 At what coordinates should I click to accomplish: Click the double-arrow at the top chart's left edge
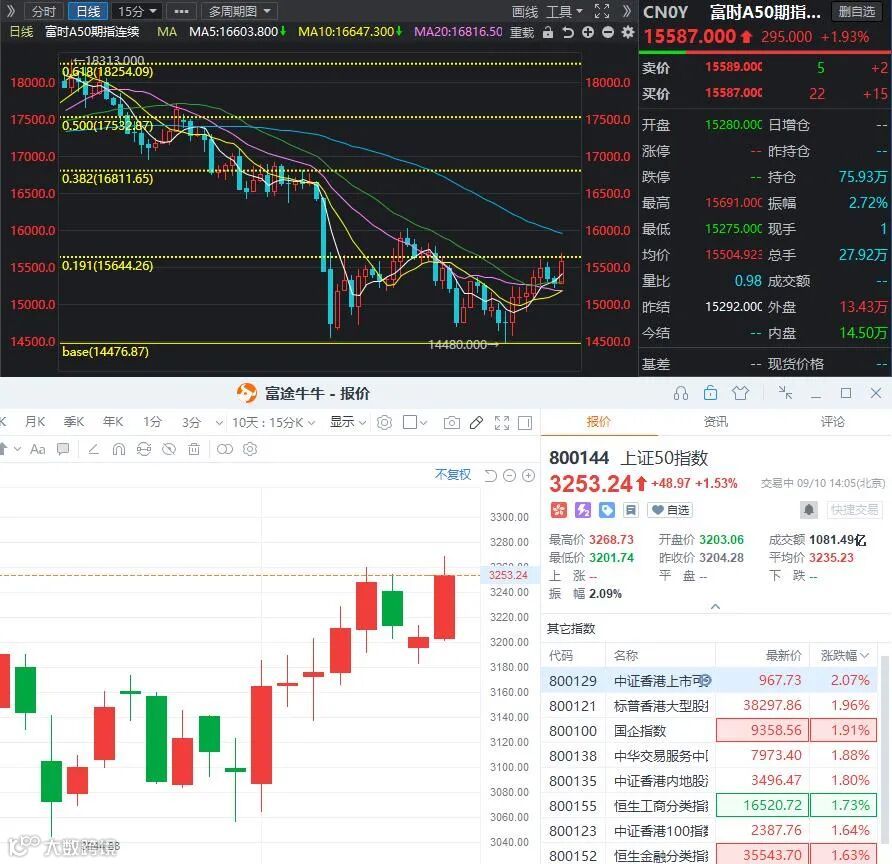click(x=10, y=11)
